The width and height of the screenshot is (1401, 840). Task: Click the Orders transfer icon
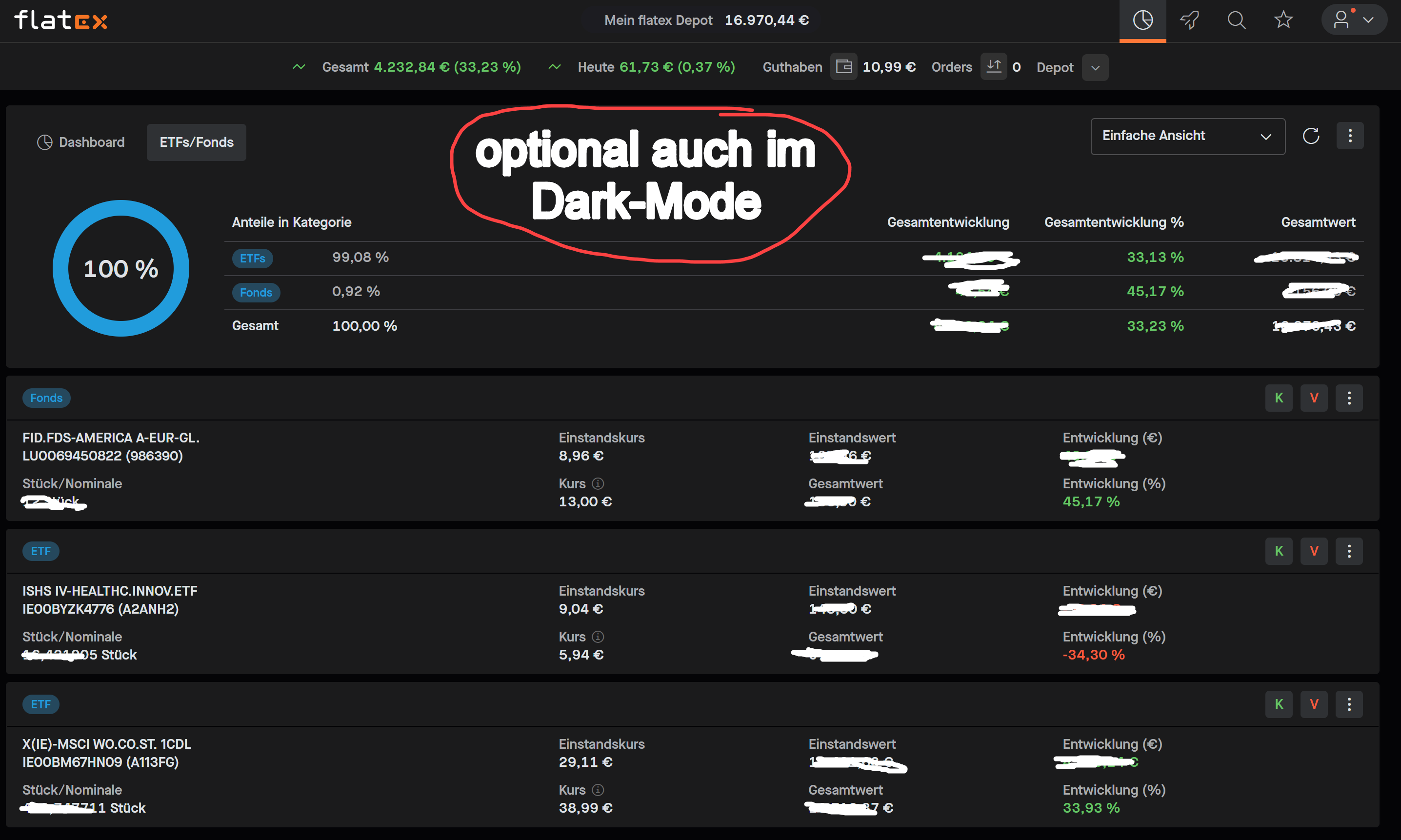click(x=994, y=67)
